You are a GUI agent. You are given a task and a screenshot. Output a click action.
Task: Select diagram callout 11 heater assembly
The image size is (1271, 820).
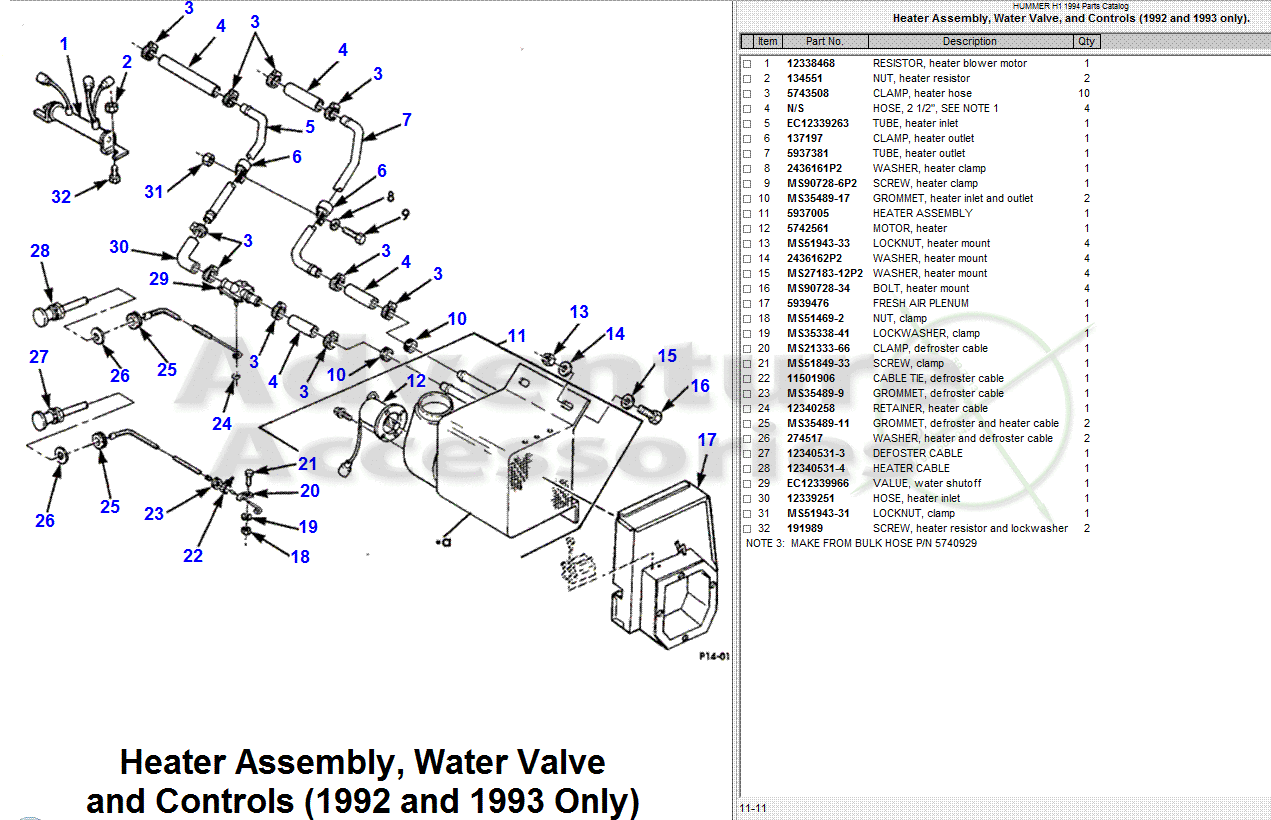click(516, 336)
